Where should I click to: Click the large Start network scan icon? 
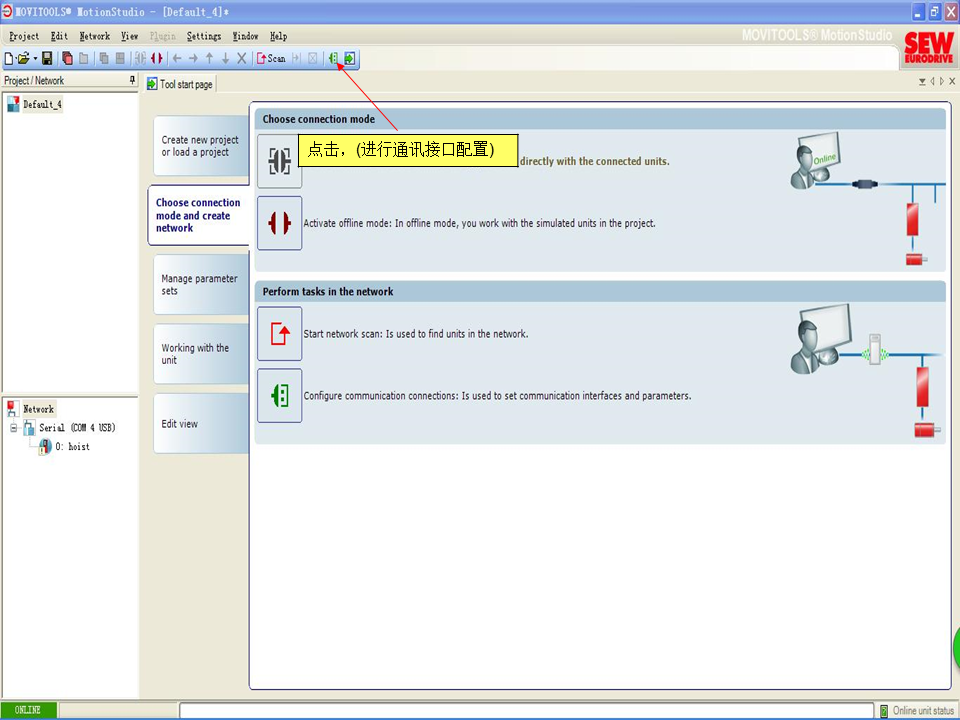tap(279, 334)
